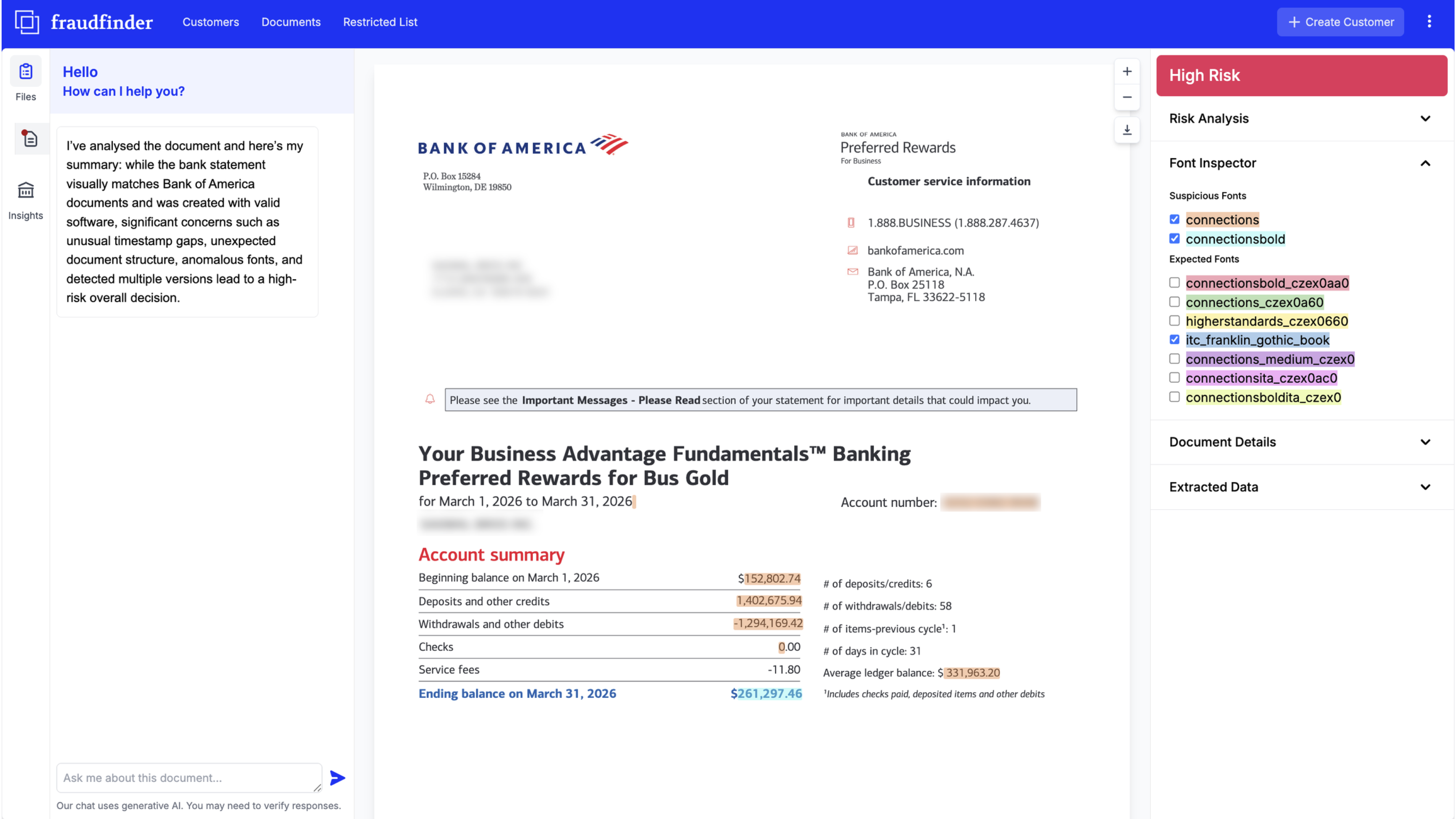
Task: Click the highlighted $152,802.74 beginning balance
Action: click(769, 578)
